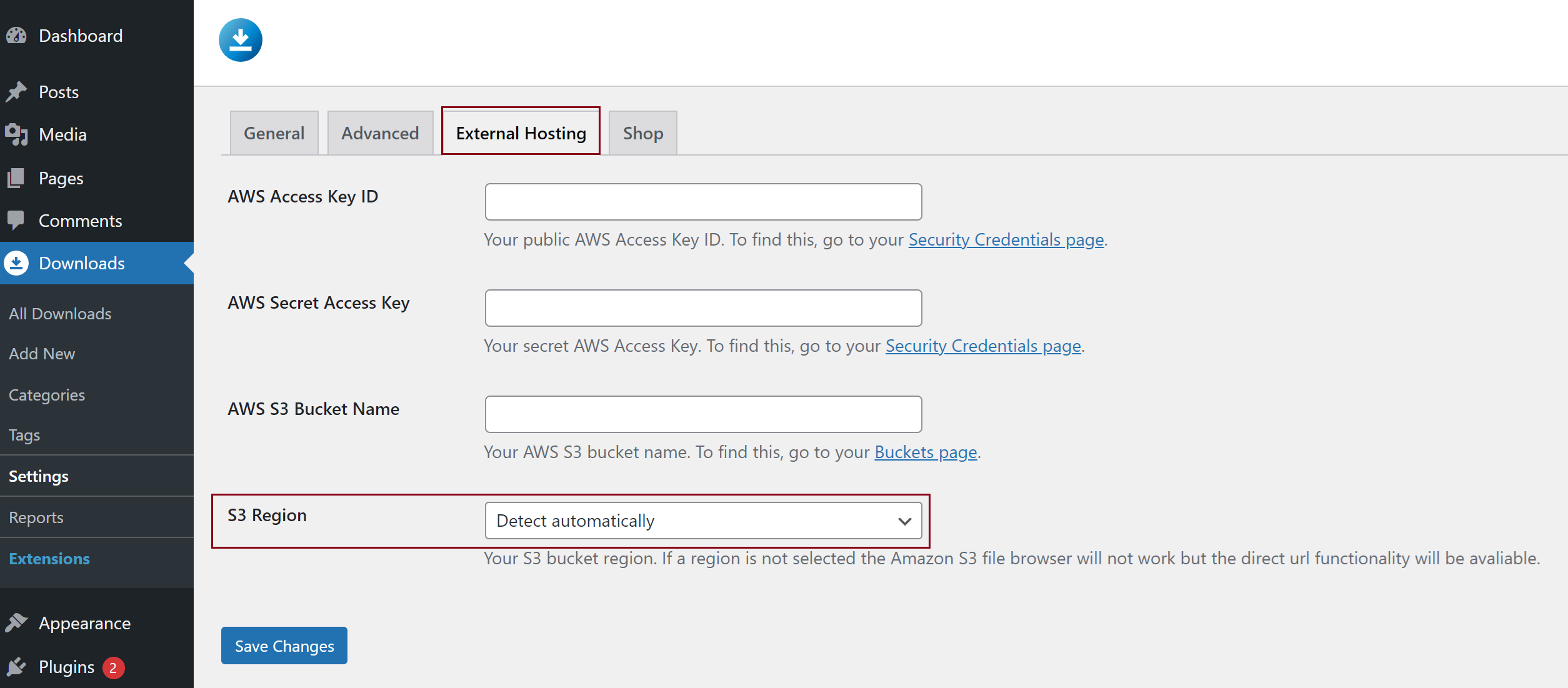Click the Comments speech bubble icon
The height and width of the screenshot is (688, 1568).
[x=16, y=221]
